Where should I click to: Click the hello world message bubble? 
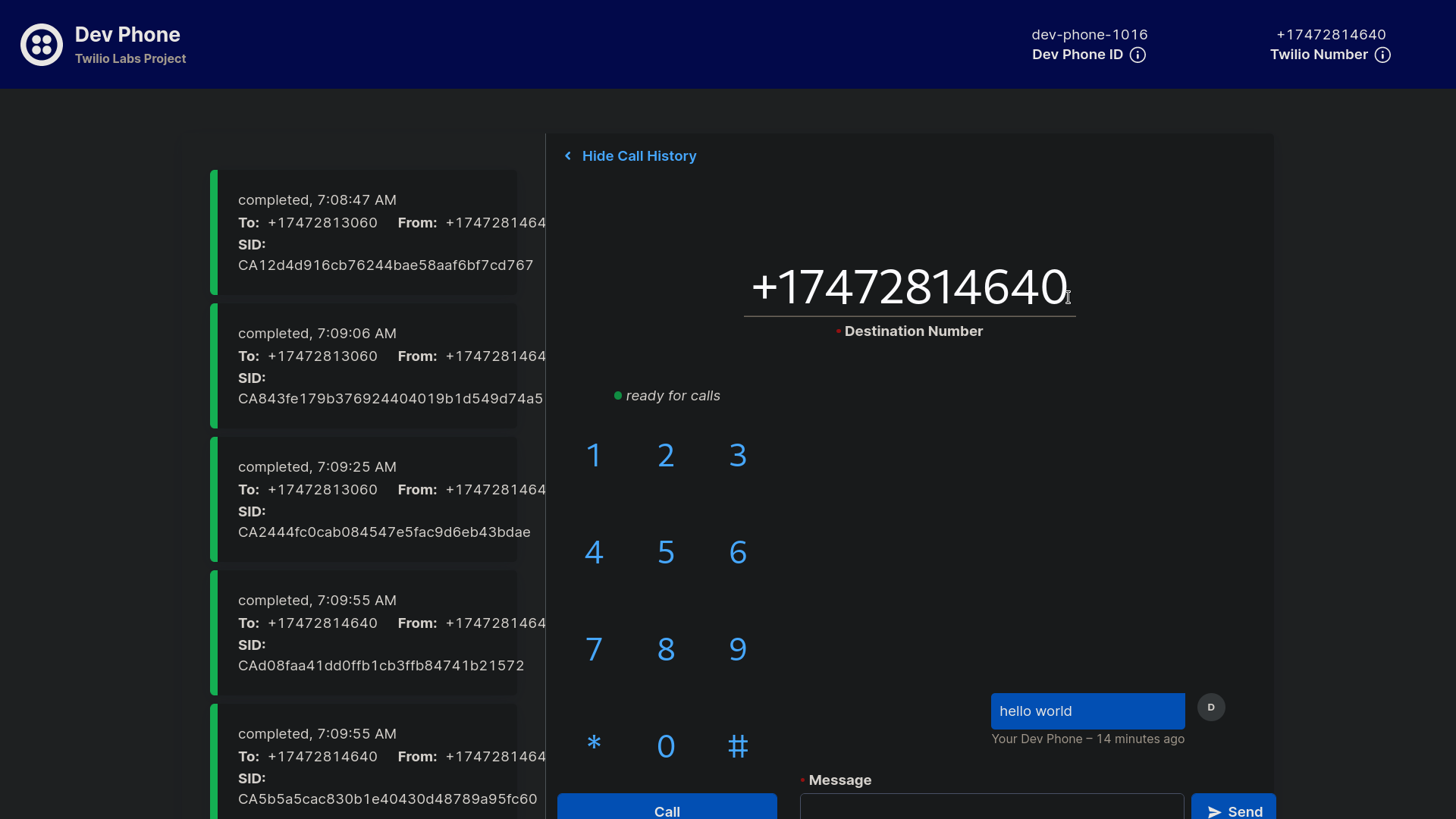point(1087,711)
